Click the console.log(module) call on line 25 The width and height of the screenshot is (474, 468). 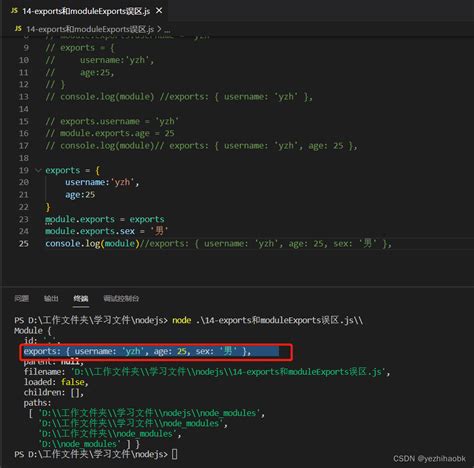[x=92, y=244]
